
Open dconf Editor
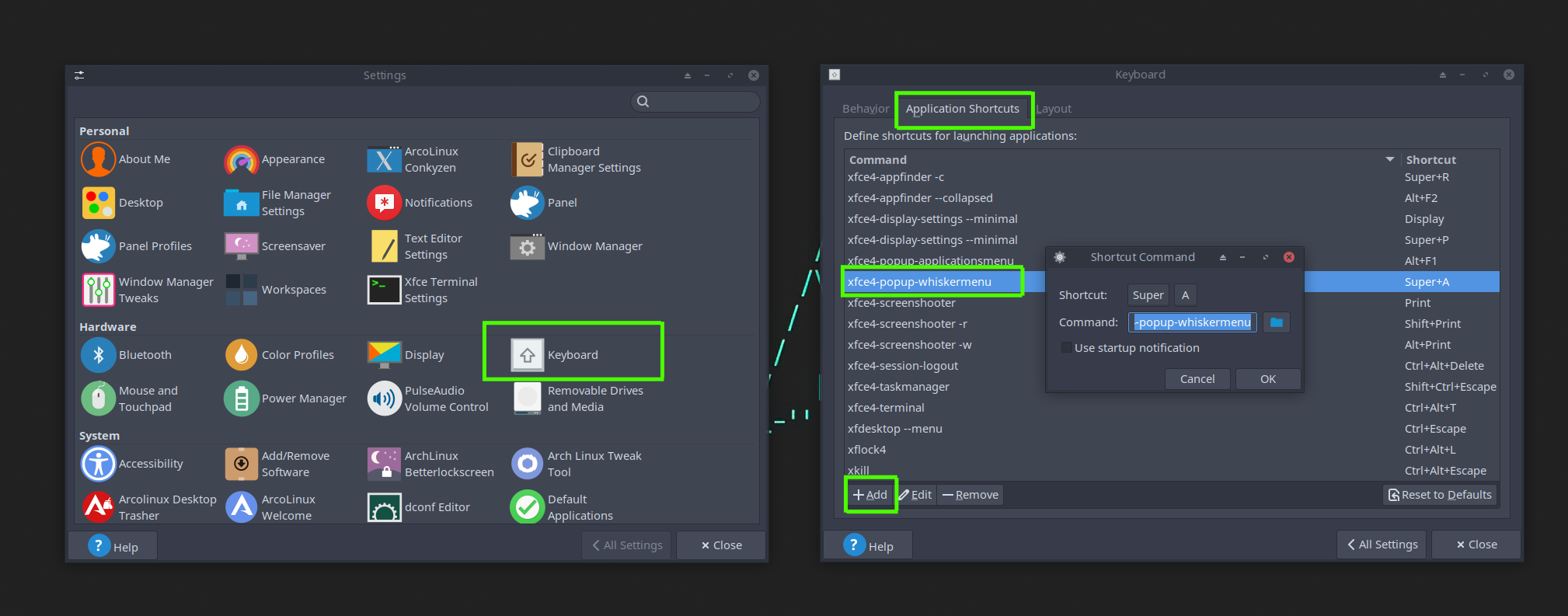click(419, 507)
